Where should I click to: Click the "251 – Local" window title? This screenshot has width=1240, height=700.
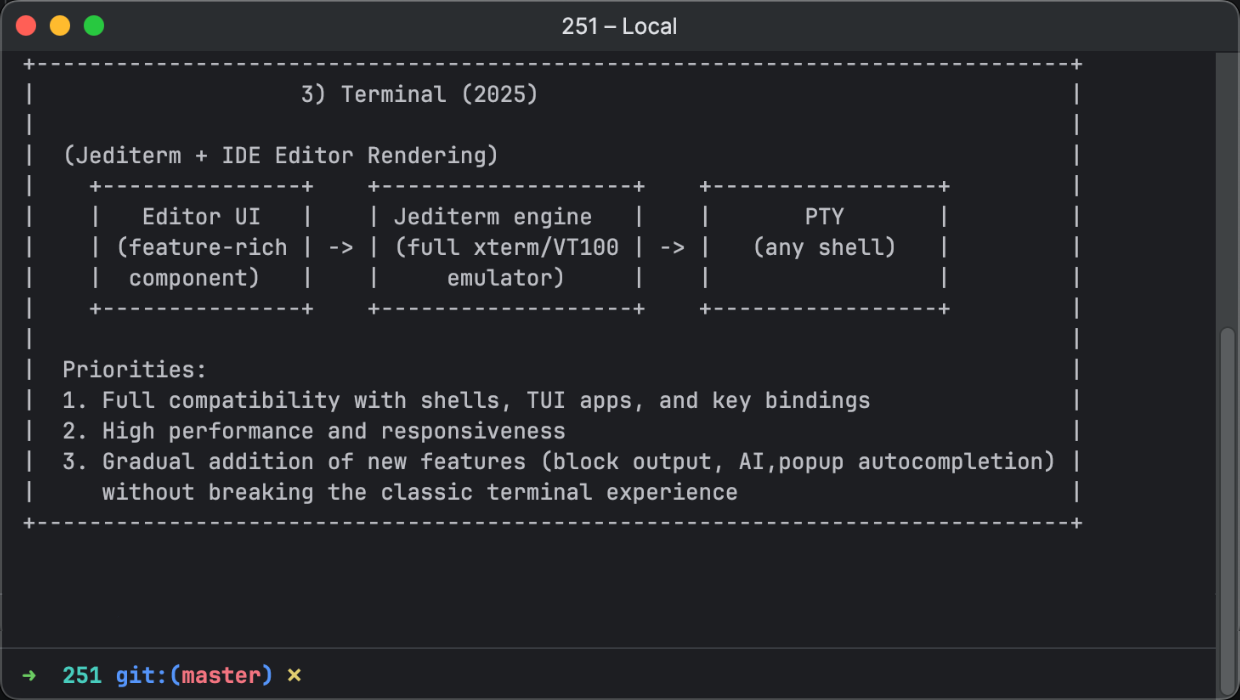click(619, 26)
